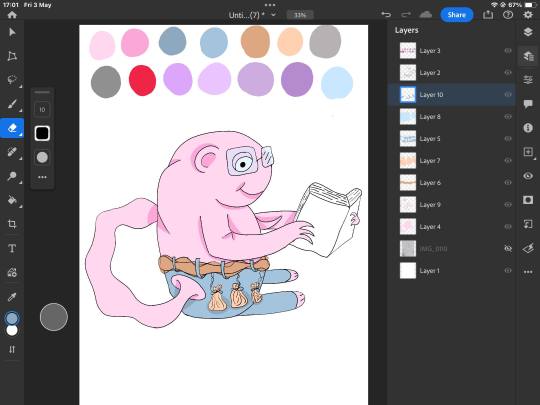Select Layer 7 in Layers panel
Image resolution: width=540 pixels, height=405 pixels.
451,161
